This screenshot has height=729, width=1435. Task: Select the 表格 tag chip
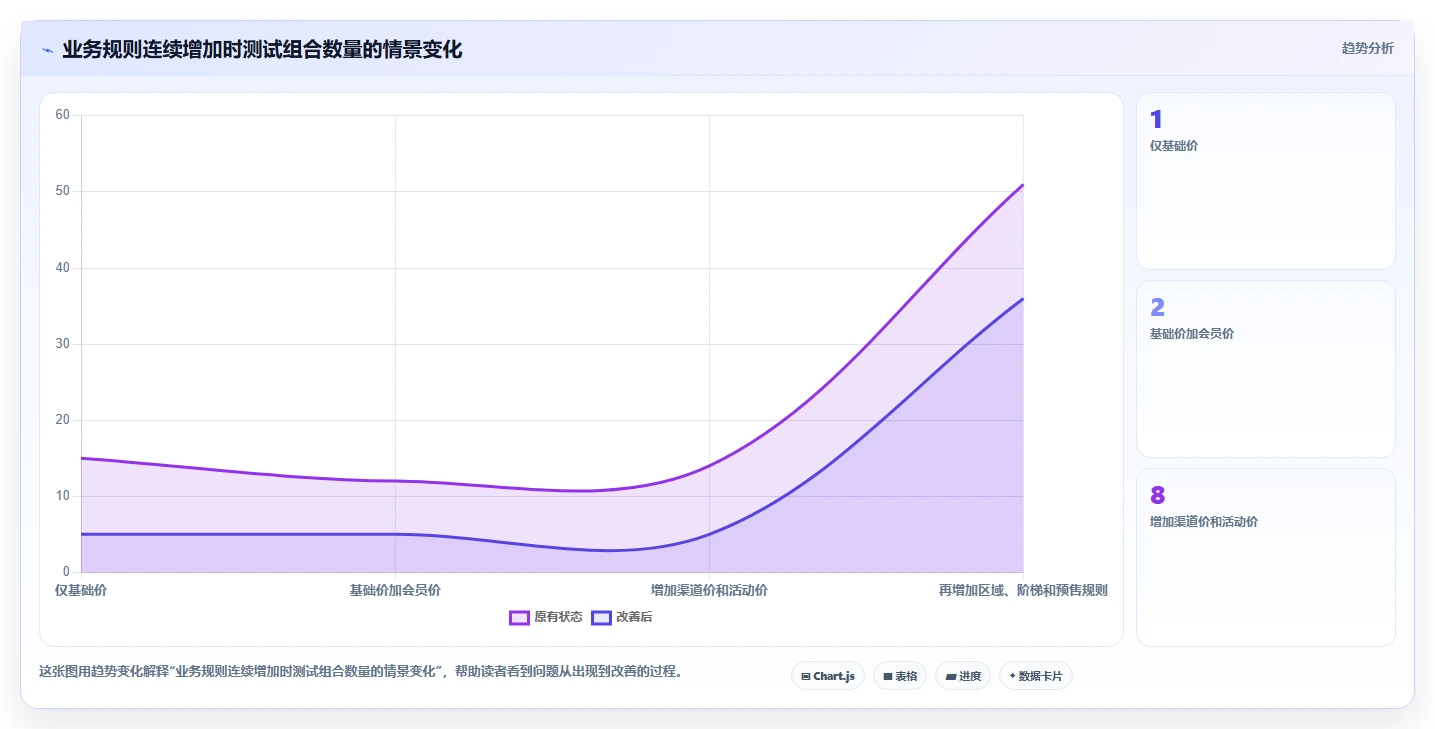tap(900, 676)
